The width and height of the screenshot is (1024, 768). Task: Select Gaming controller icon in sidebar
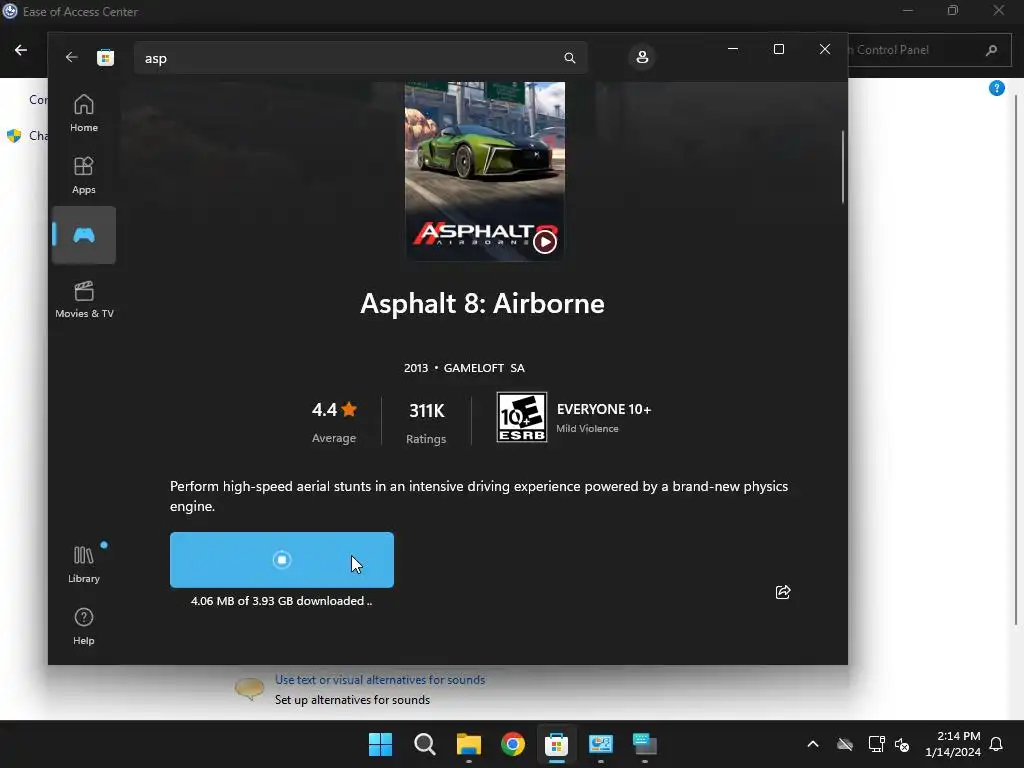click(84, 235)
